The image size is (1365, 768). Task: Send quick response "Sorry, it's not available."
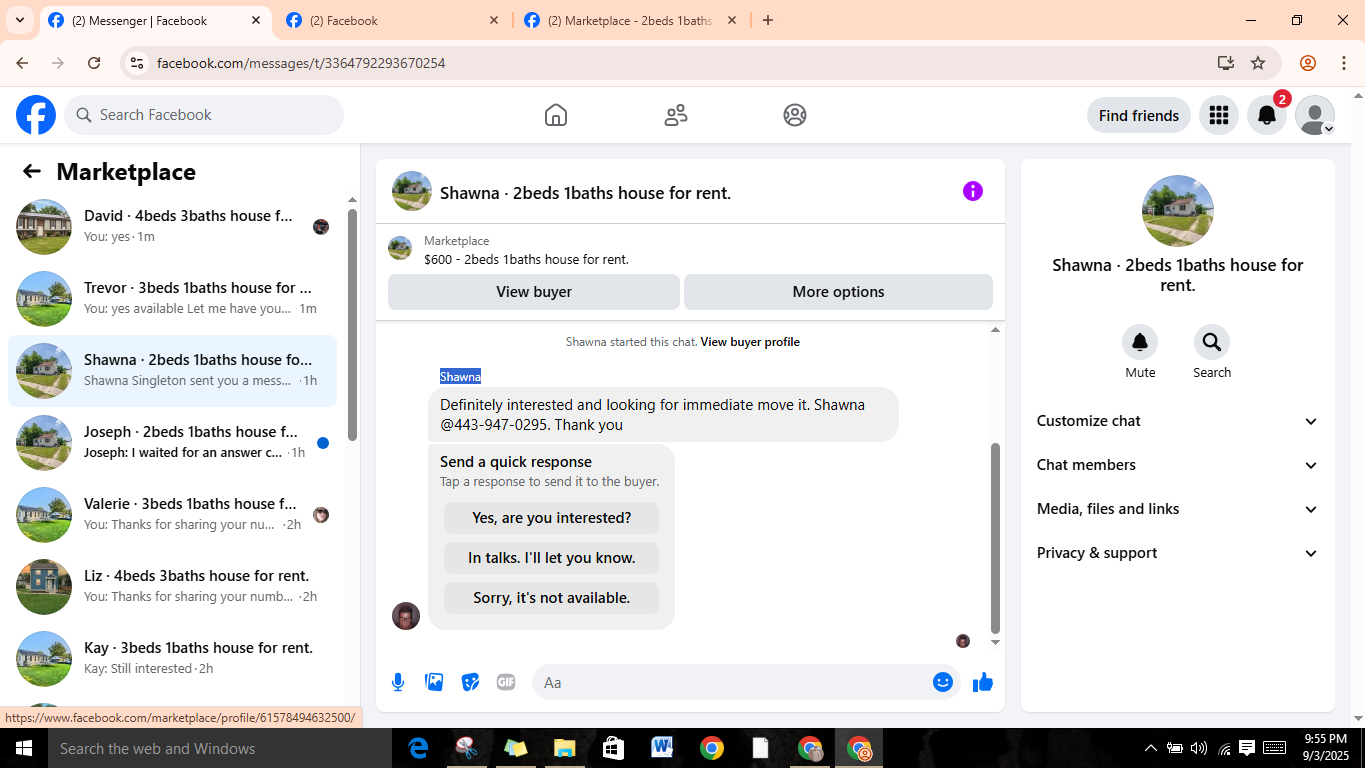(551, 598)
